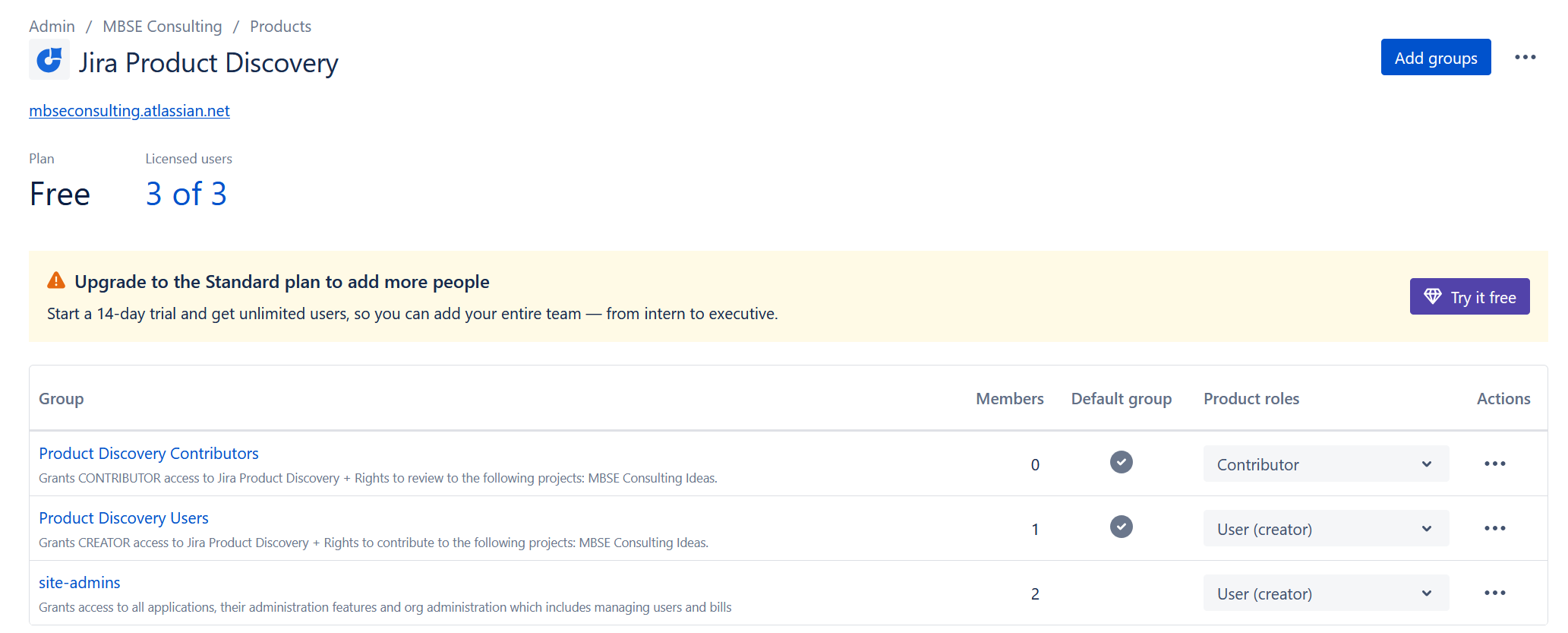This screenshot has height=633, width=1568.
Task: Open the MBSE Consulting breadcrumb
Action: coord(162,27)
